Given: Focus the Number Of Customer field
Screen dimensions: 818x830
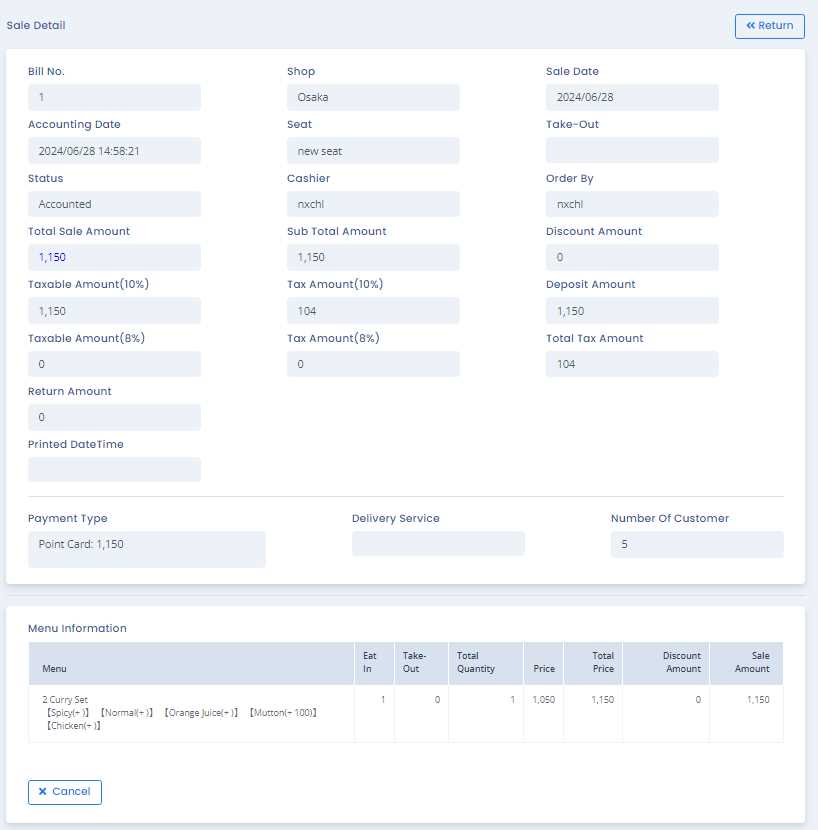Looking at the screenshot, I should (x=697, y=544).
